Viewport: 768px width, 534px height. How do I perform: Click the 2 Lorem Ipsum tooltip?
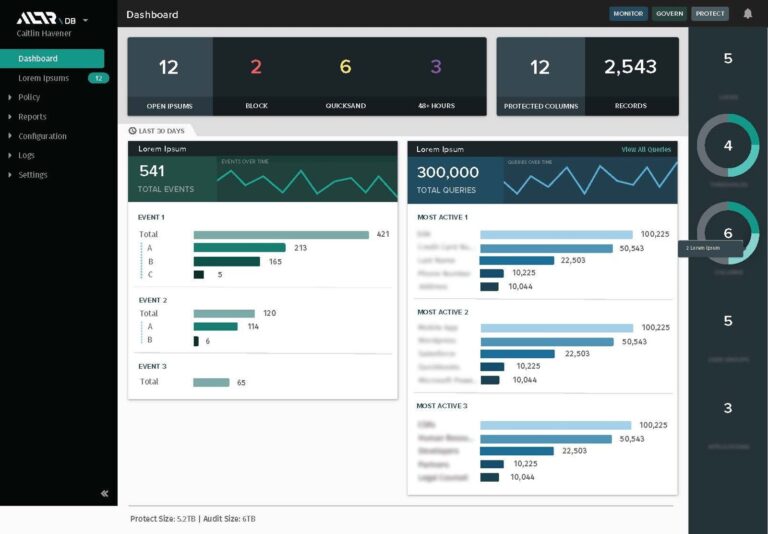710,248
